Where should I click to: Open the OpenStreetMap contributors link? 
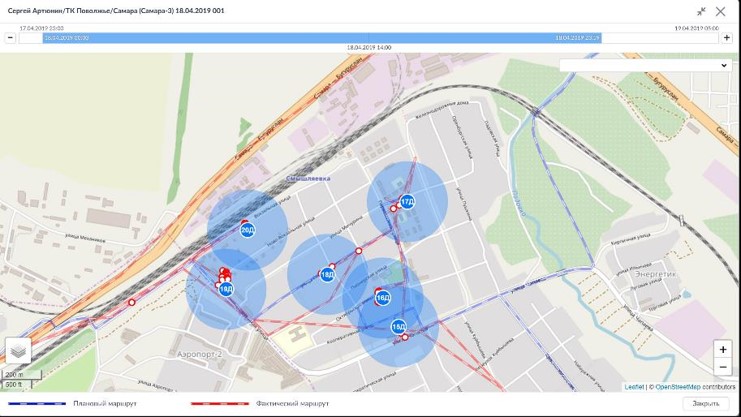pyautogui.click(x=694, y=387)
